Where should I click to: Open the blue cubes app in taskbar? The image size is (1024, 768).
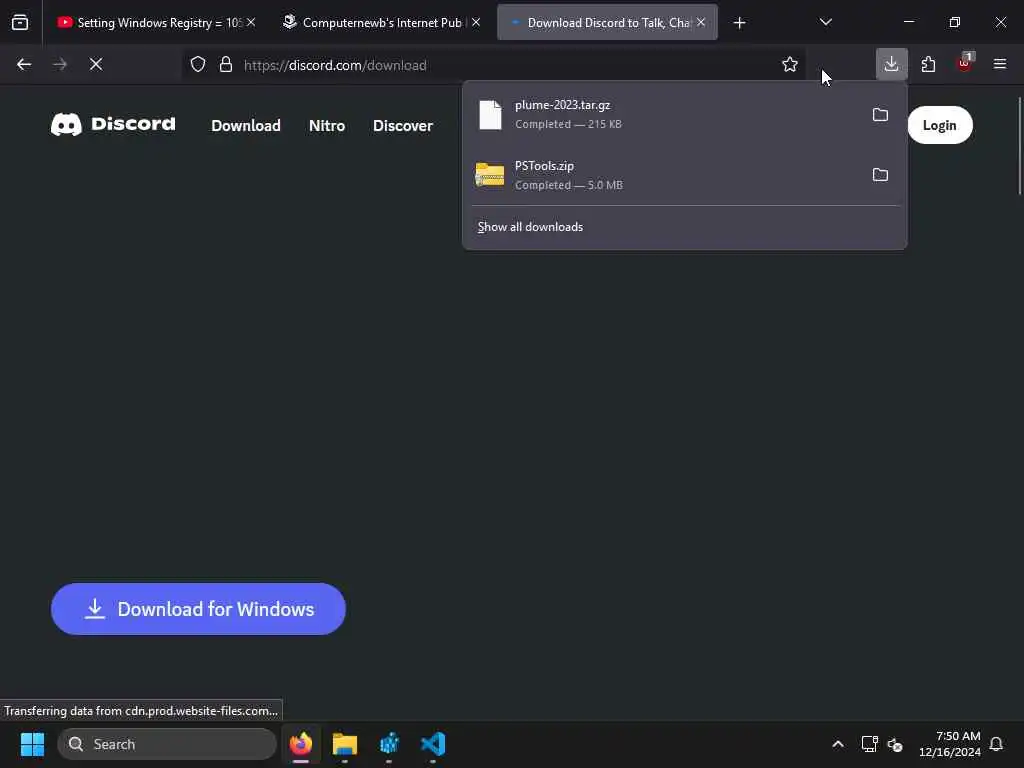coord(389,744)
